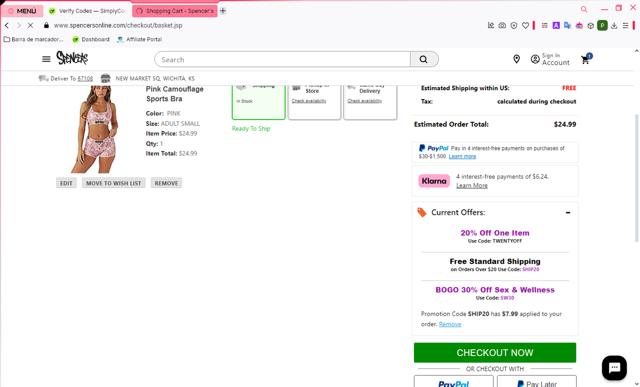Viewport: 640px width, 387px height.
Task: Click MOVE TO WISH LIST button
Action: [113, 183]
